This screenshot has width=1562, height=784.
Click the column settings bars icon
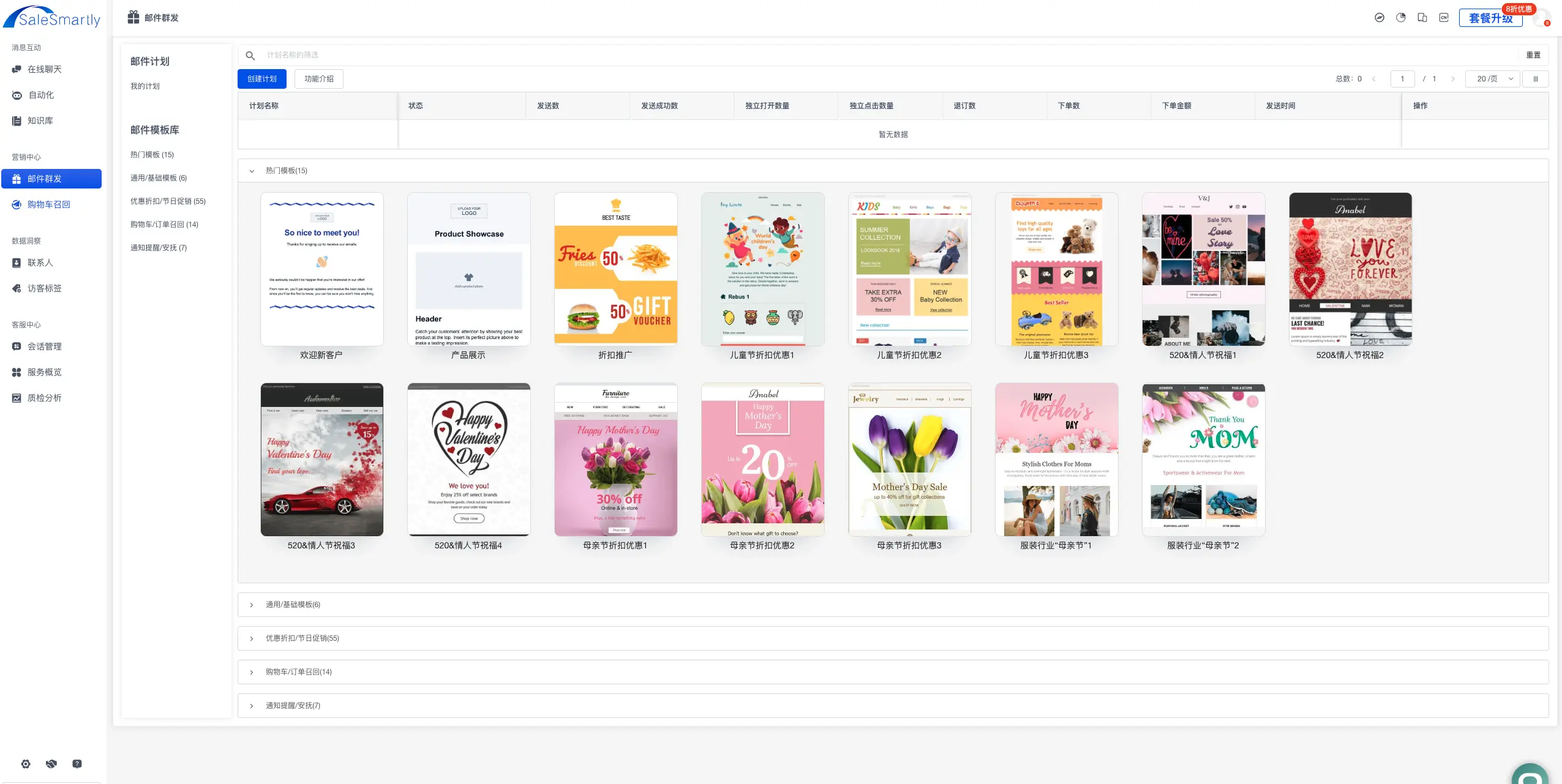[x=1535, y=79]
